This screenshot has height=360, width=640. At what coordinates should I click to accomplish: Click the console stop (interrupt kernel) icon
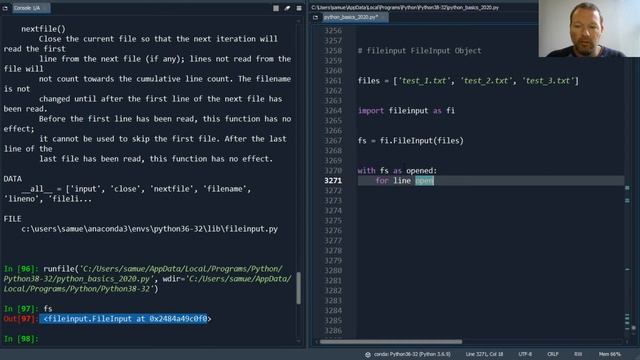coord(276,8)
